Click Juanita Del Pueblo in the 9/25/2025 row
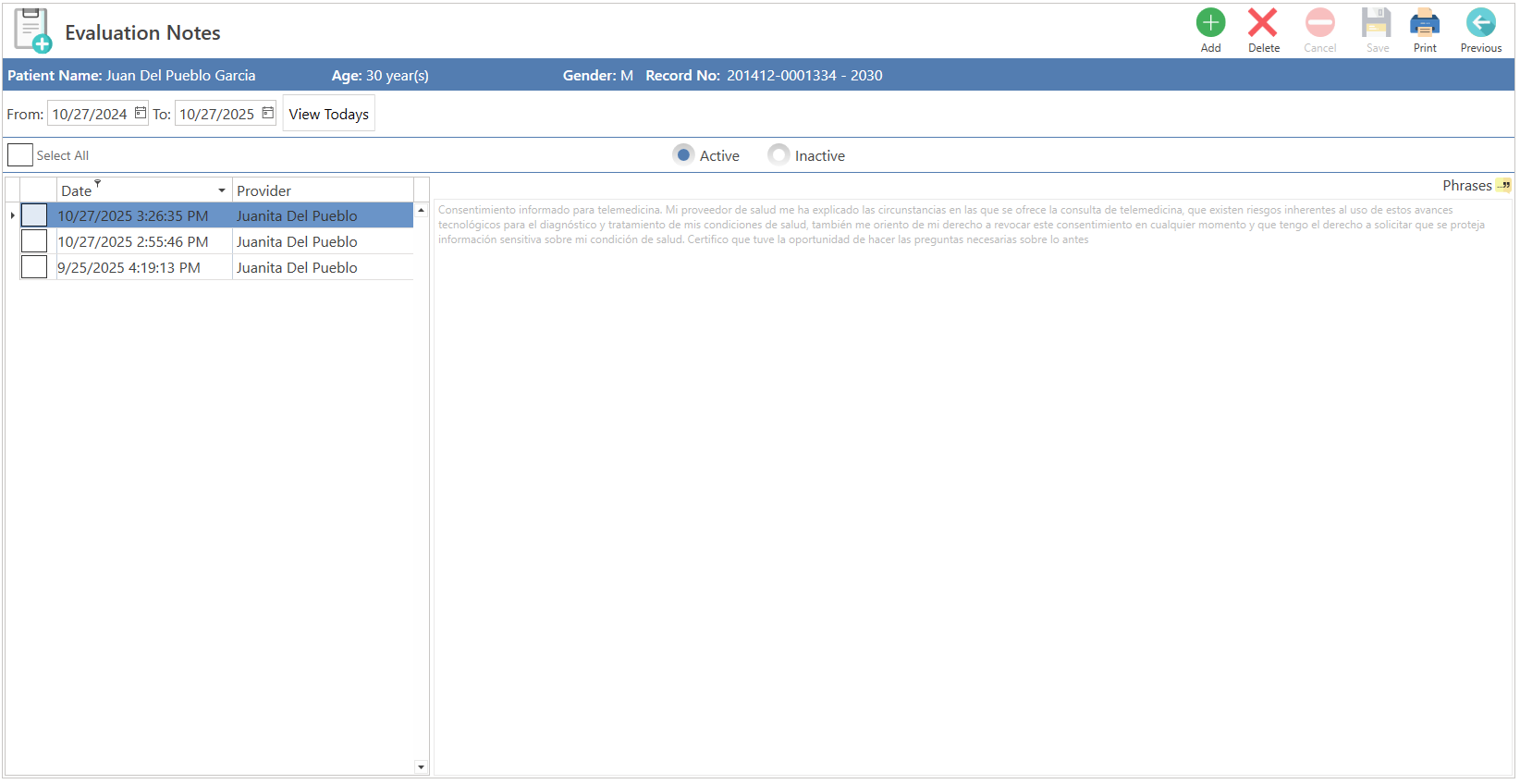Image resolution: width=1520 pixels, height=784 pixels. click(x=297, y=267)
